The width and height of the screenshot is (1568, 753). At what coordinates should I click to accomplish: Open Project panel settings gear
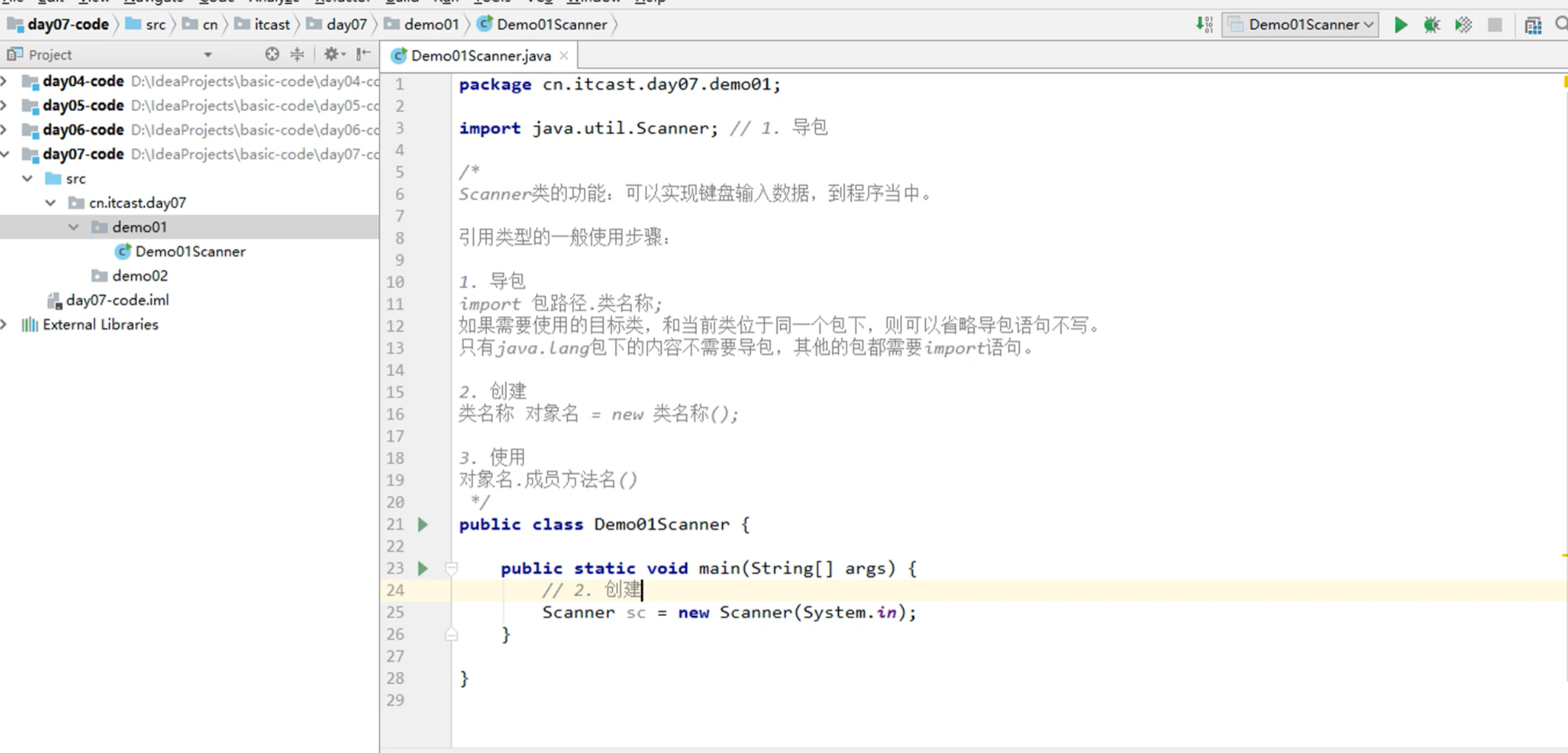[x=332, y=54]
